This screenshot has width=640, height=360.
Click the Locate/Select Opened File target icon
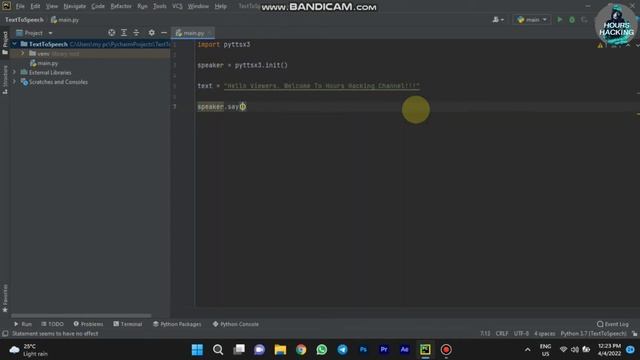coord(111,33)
